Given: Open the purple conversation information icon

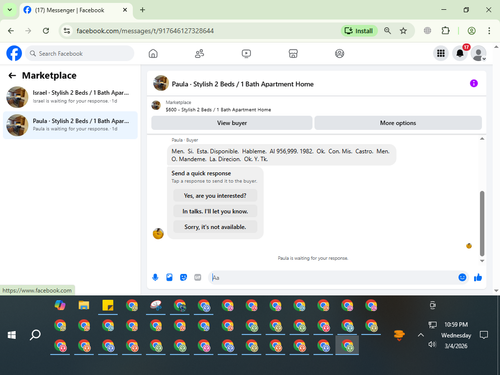Looking at the screenshot, I should point(474,83).
